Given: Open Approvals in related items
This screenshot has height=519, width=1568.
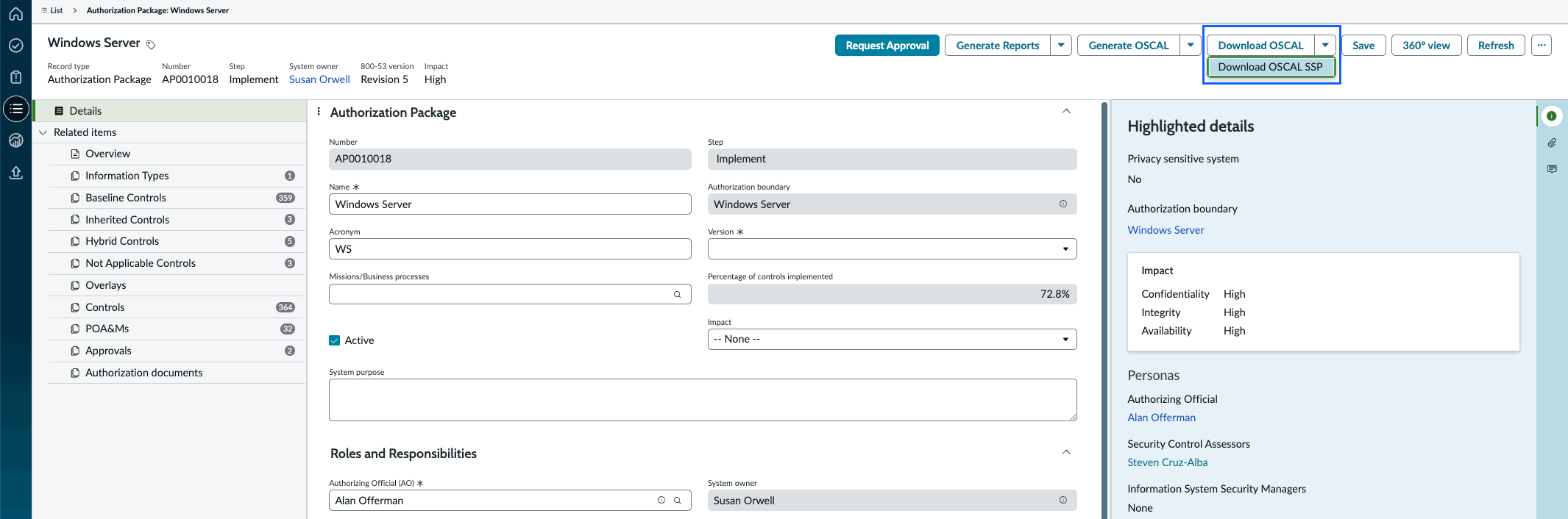Looking at the screenshot, I should [x=177, y=351].
